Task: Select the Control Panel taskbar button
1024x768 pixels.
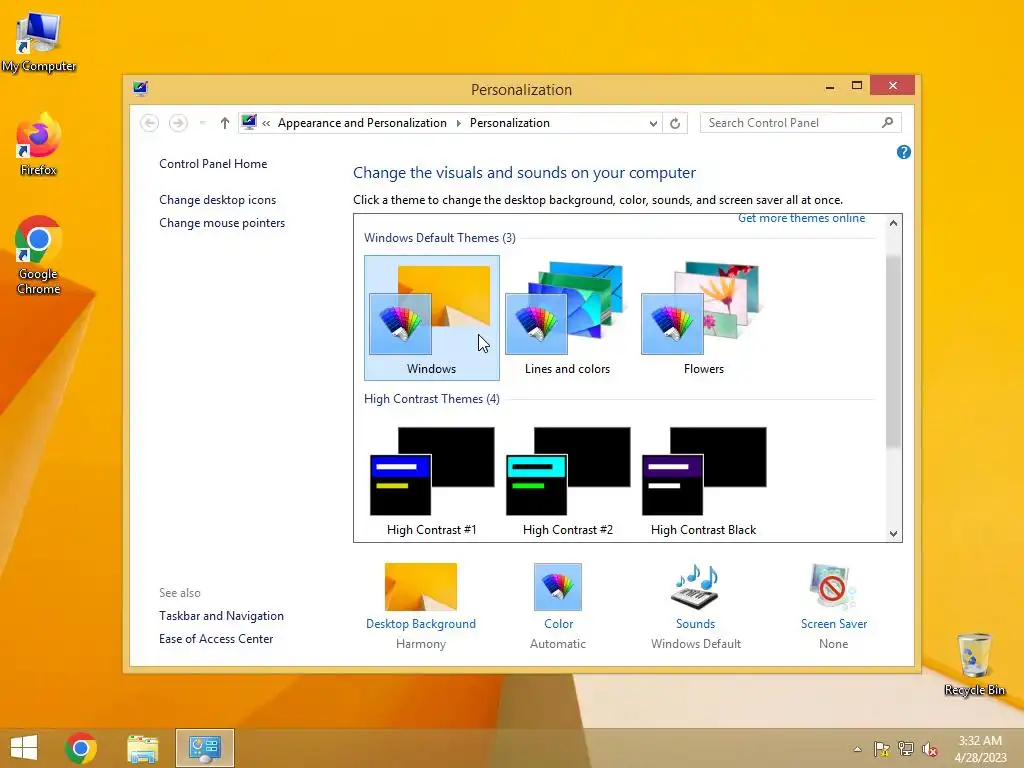Action: pos(204,748)
